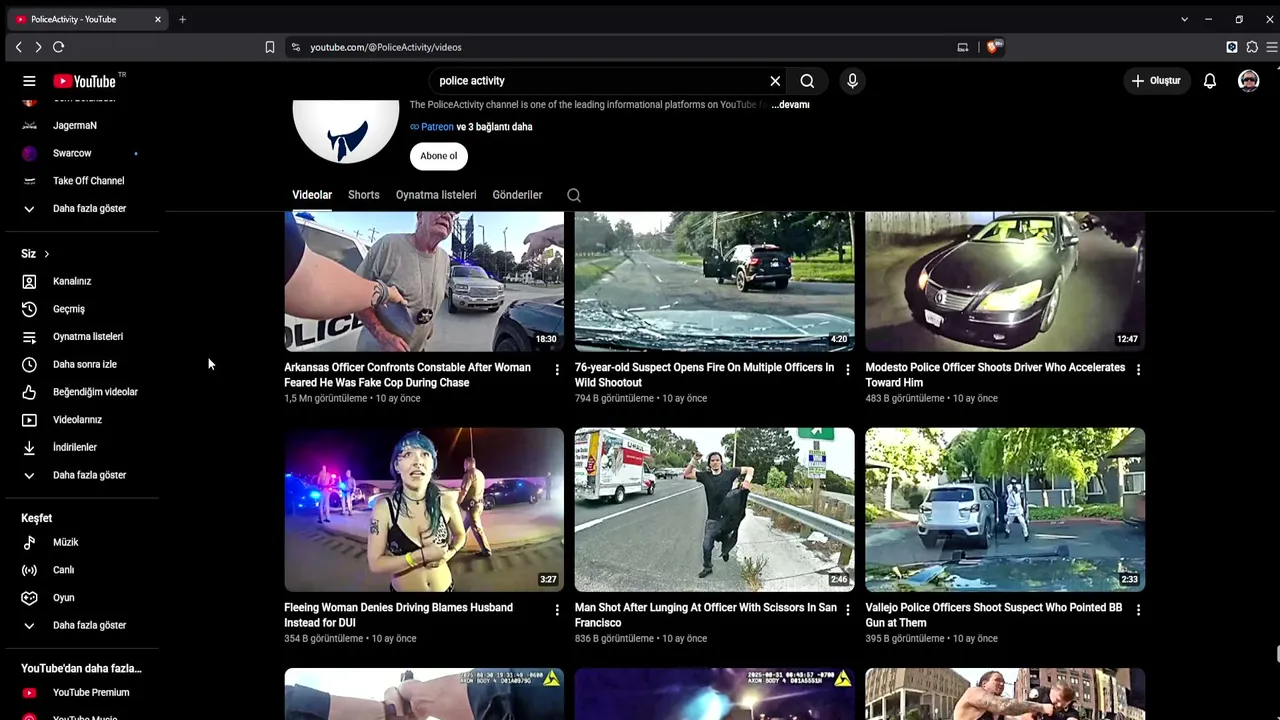Image resolution: width=1280 pixels, height=720 pixels.
Task: Switch to the Shorts tab
Action: [x=364, y=195]
